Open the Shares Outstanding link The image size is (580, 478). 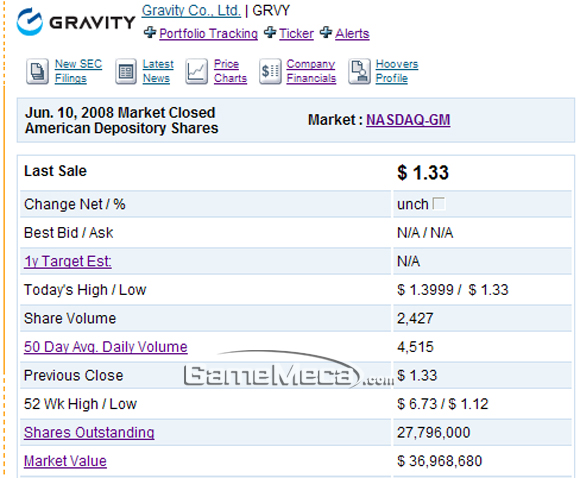tap(89, 432)
